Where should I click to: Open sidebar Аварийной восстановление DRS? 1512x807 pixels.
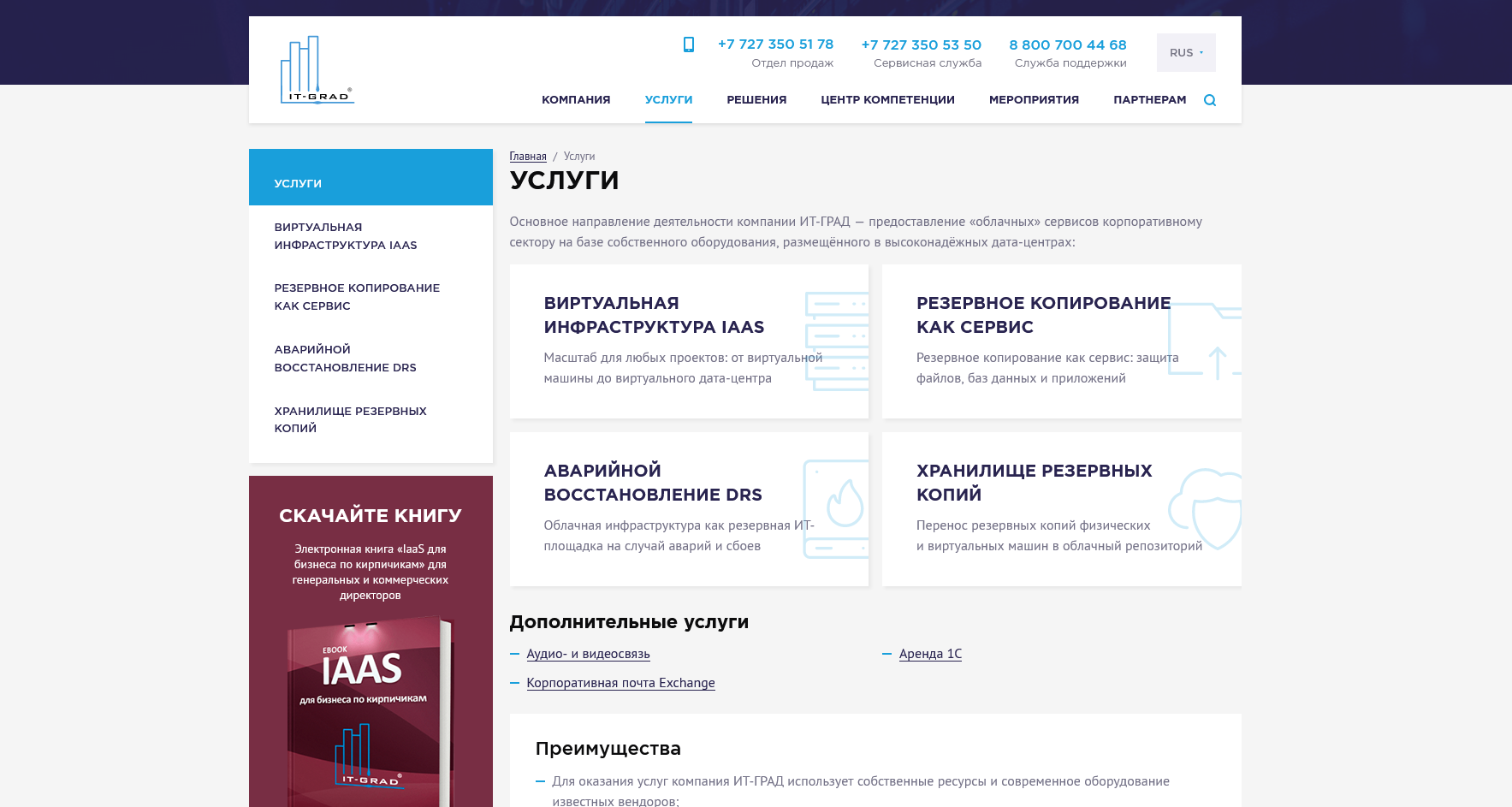[x=345, y=359]
